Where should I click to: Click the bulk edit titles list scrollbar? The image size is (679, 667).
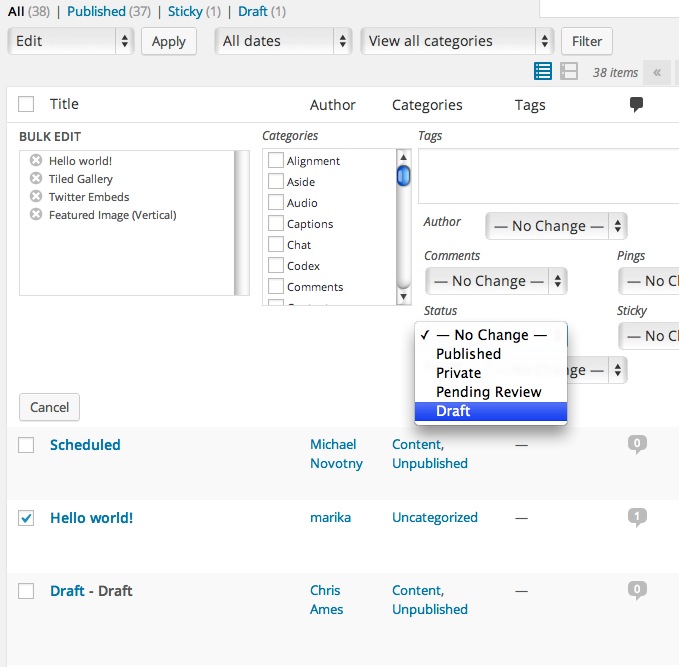[x=242, y=223]
